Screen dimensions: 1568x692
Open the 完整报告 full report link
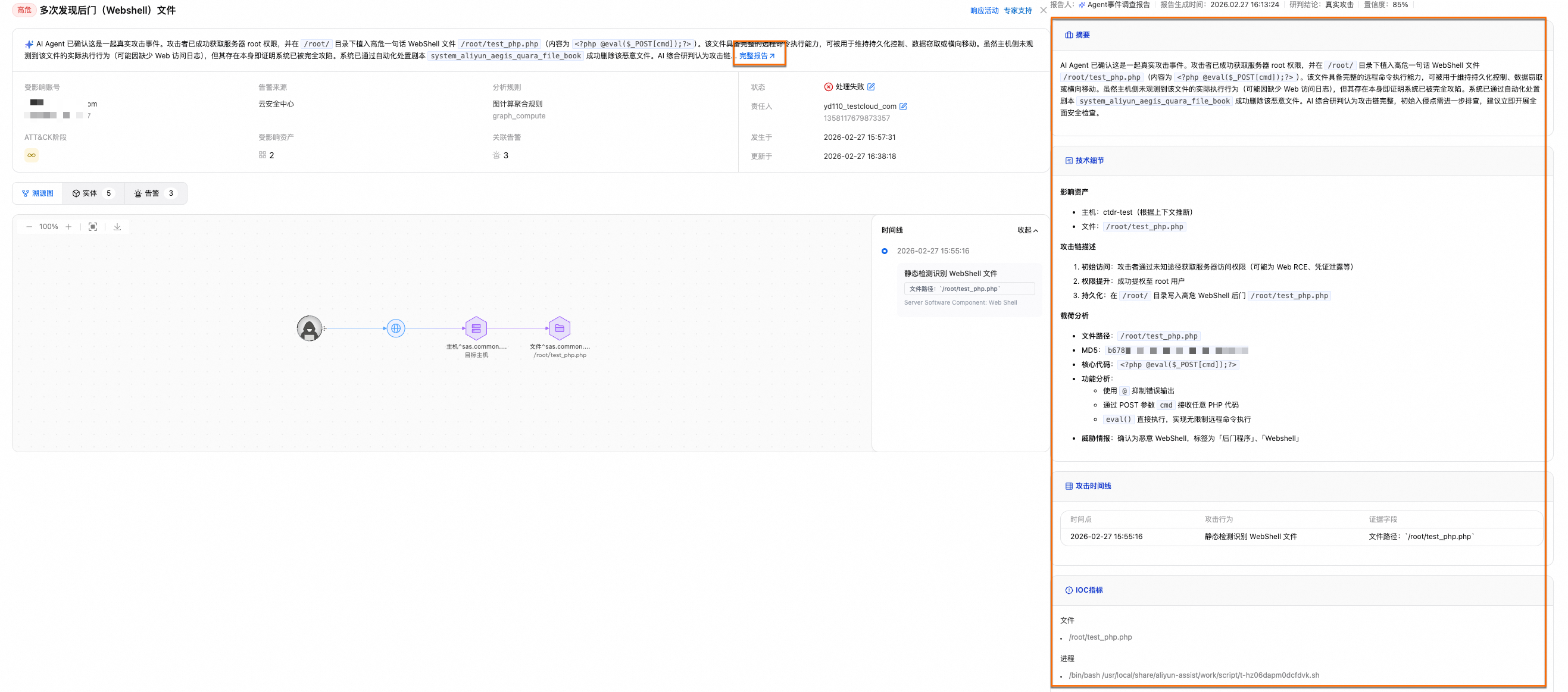tap(757, 56)
